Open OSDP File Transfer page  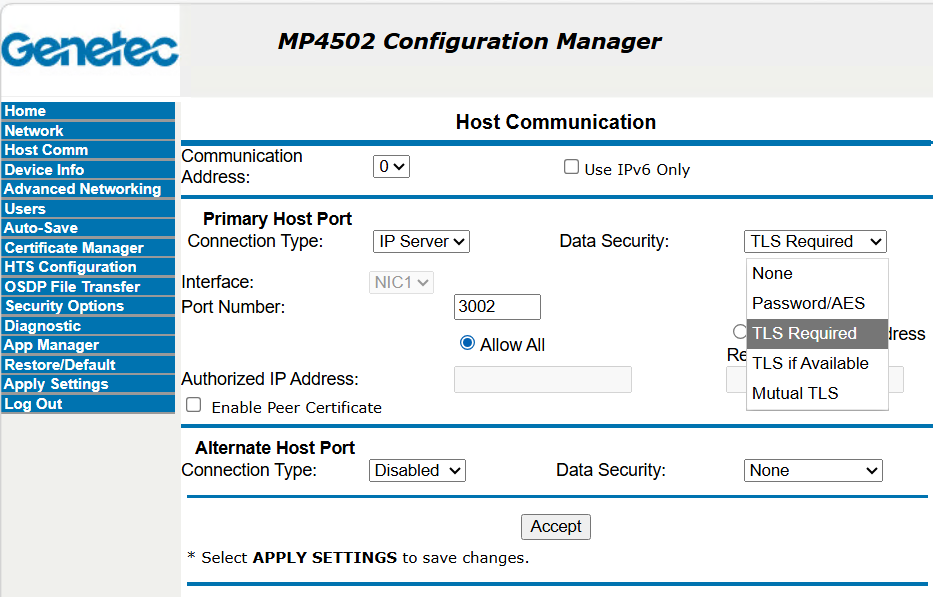pyautogui.click(x=88, y=286)
